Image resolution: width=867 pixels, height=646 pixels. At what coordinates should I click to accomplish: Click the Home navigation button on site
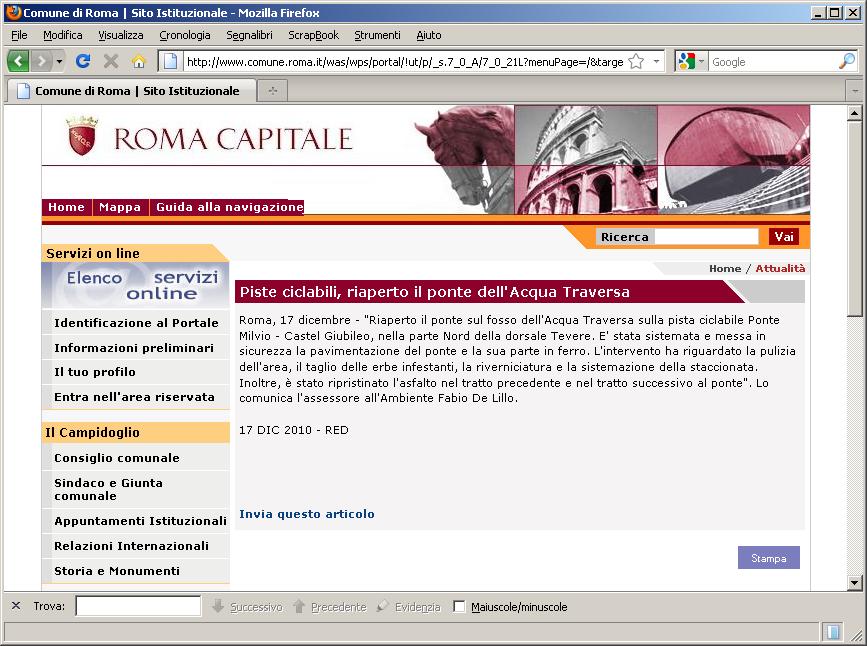coord(66,207)
